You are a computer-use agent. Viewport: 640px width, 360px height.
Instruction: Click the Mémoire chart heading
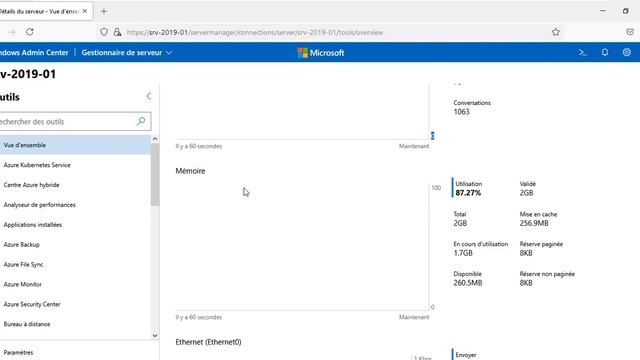190,171
